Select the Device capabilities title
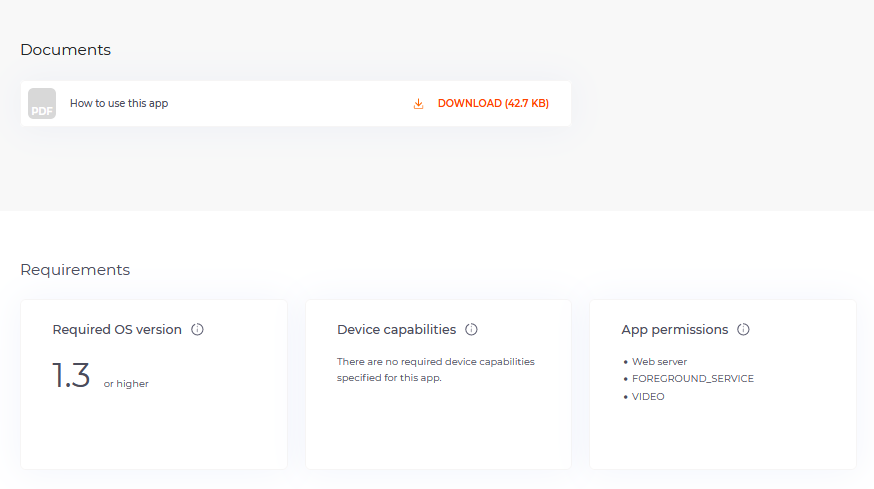This screenshot has width=874, height=489. click(x=396, y=330)
